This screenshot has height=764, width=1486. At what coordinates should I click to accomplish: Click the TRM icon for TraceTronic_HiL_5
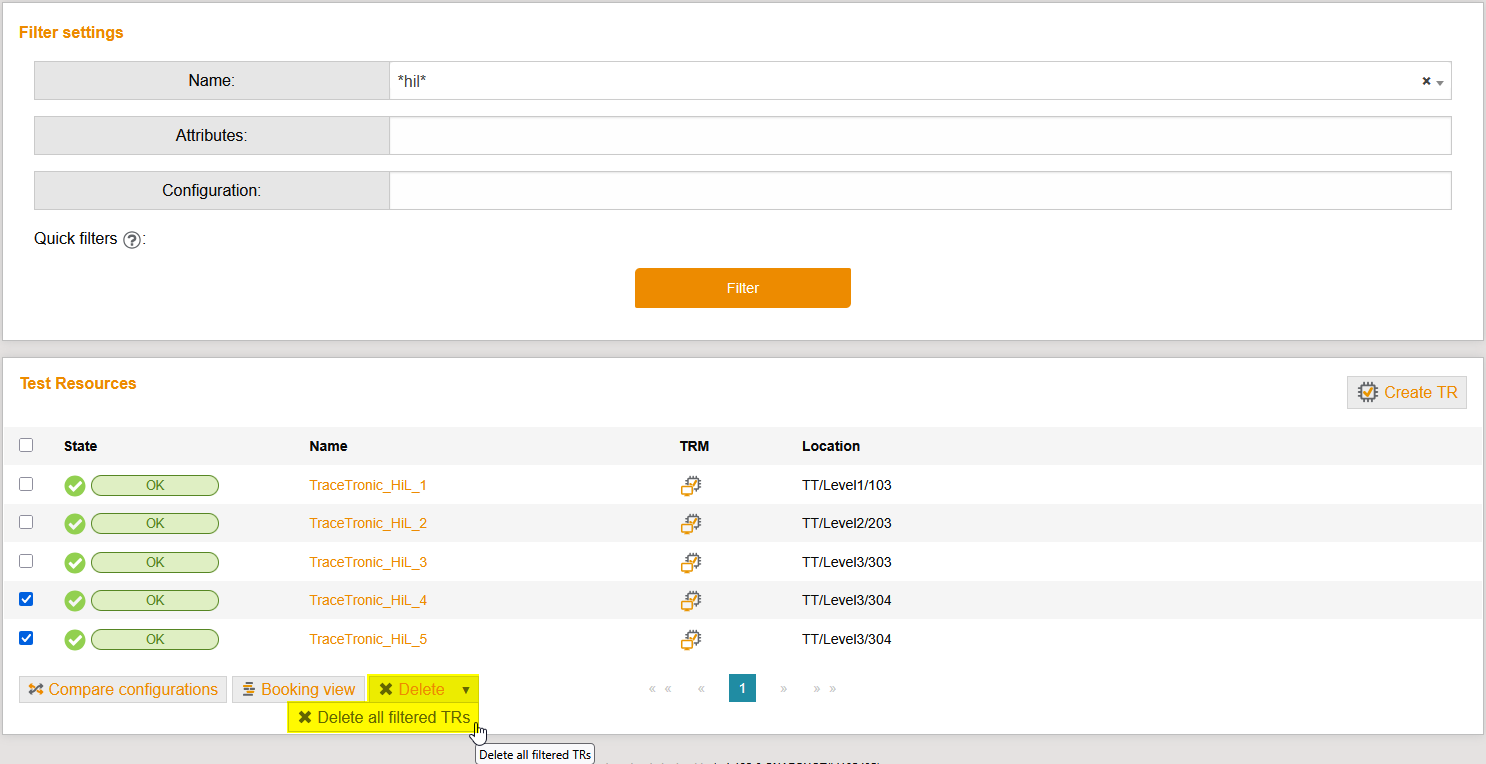[691, 640]
